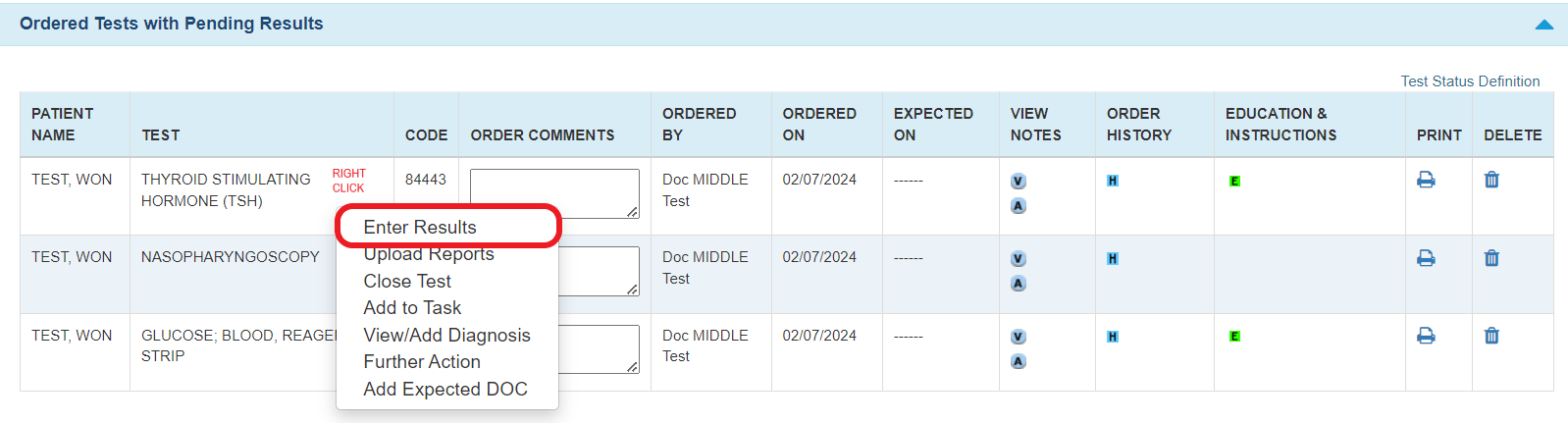Print the Thyroid Stimulating Hormone order
1568x423 pixels.
coord(1426,180)
